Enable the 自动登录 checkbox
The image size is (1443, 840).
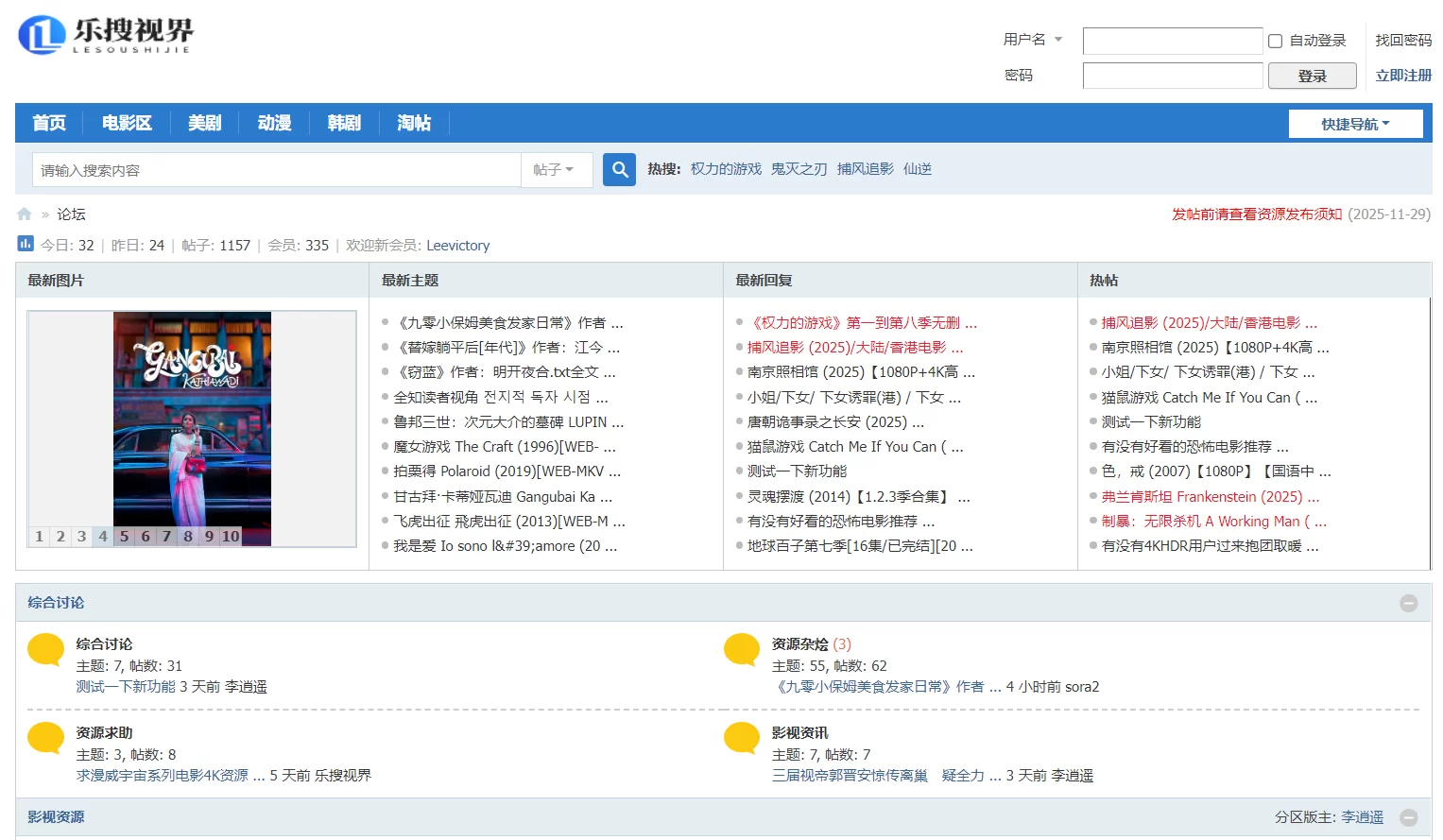(x=1276, y=40)
